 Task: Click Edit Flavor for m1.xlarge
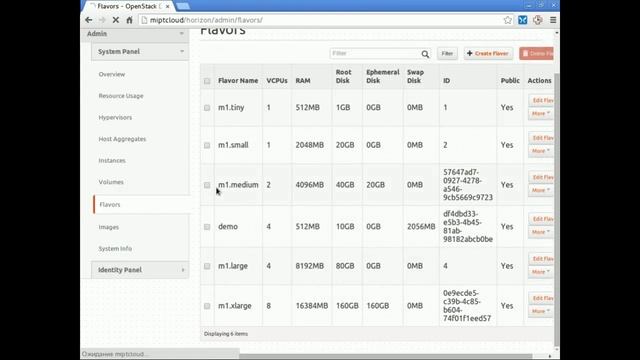click(x=541, y=298)
